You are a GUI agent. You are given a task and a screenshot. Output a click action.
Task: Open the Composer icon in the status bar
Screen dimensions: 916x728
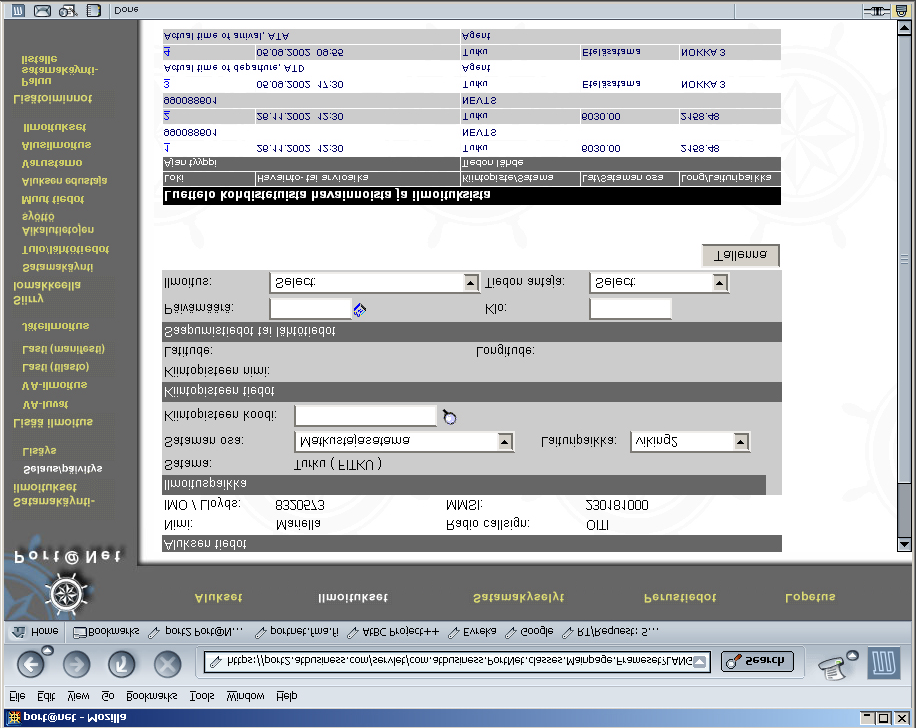coord(68,10)
